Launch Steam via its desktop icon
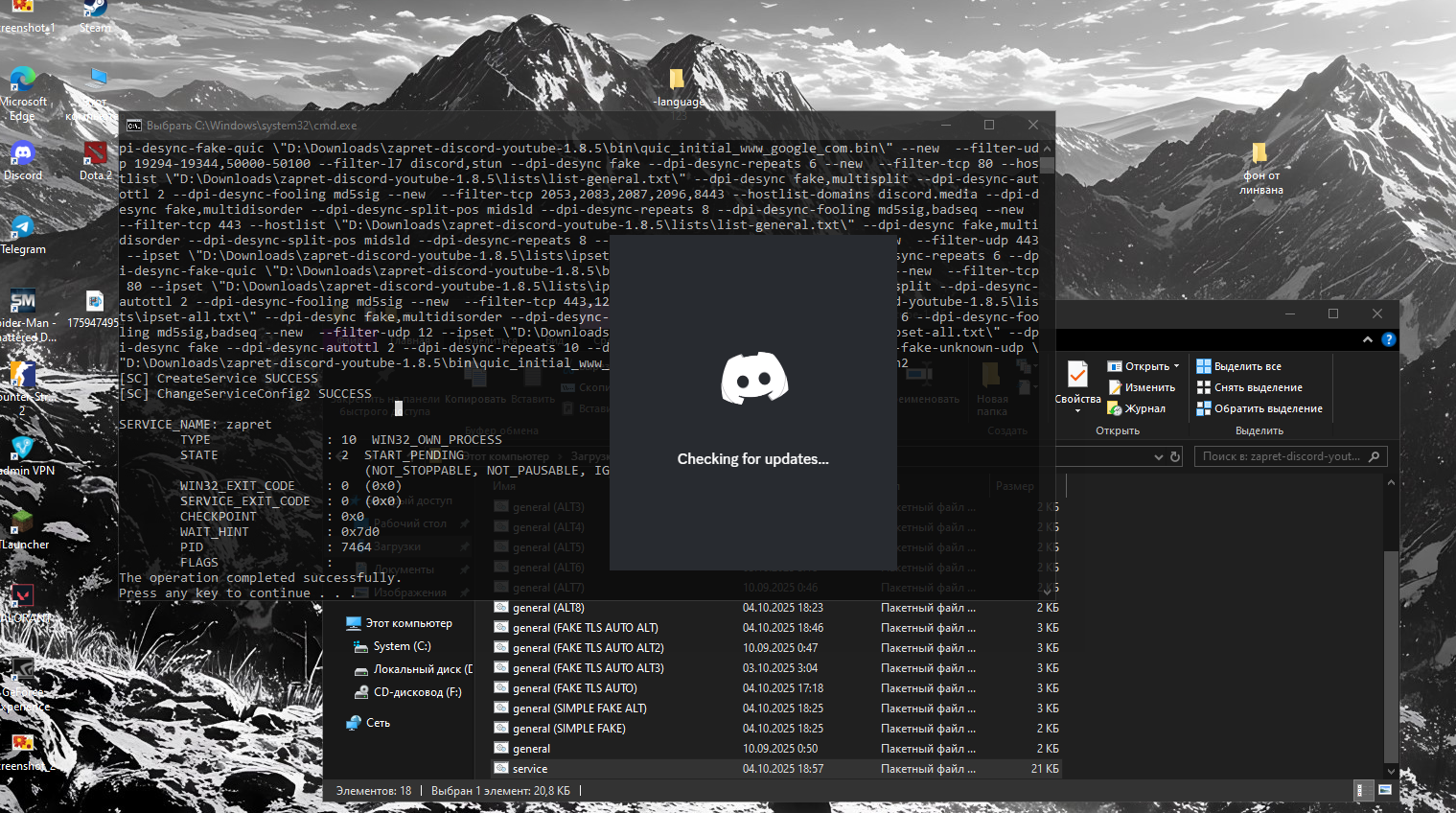This screenshot has height=813, width=1456. click(x=94, y=10)
